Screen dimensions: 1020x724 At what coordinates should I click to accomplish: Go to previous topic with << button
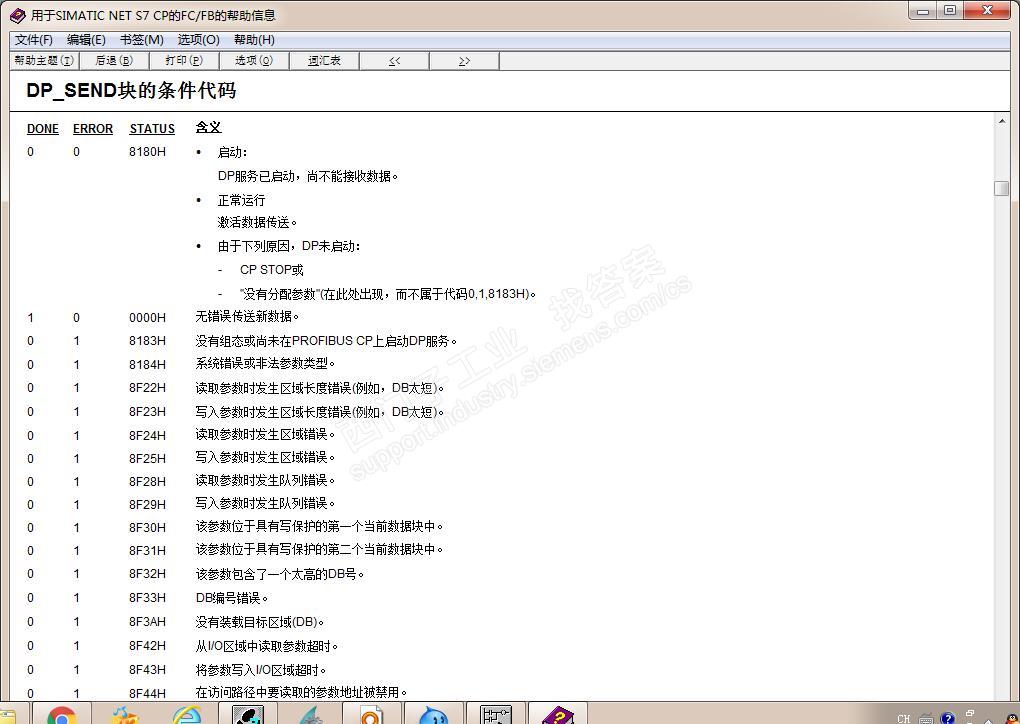click(x=394, y=60)
